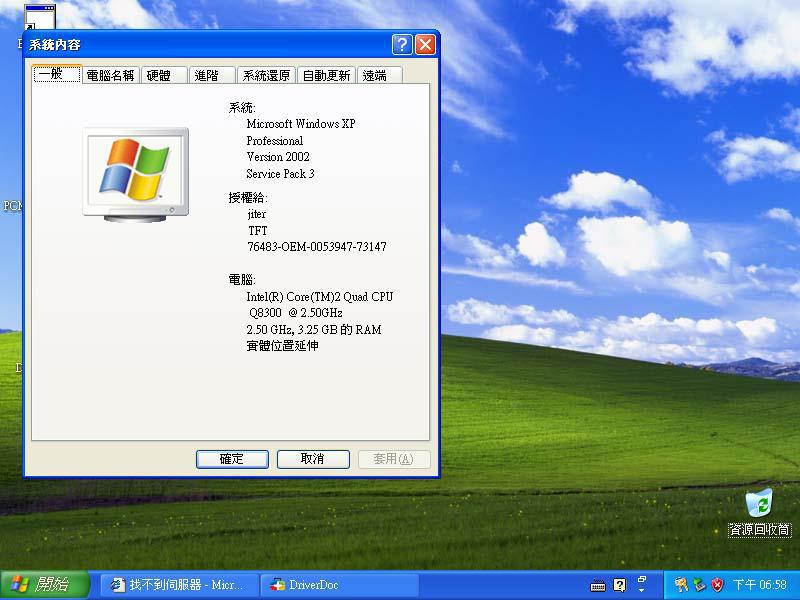This screenshot has height=600, width=800.
Task: Open the language bar help question-mark icon
Action: pos(619,585)
